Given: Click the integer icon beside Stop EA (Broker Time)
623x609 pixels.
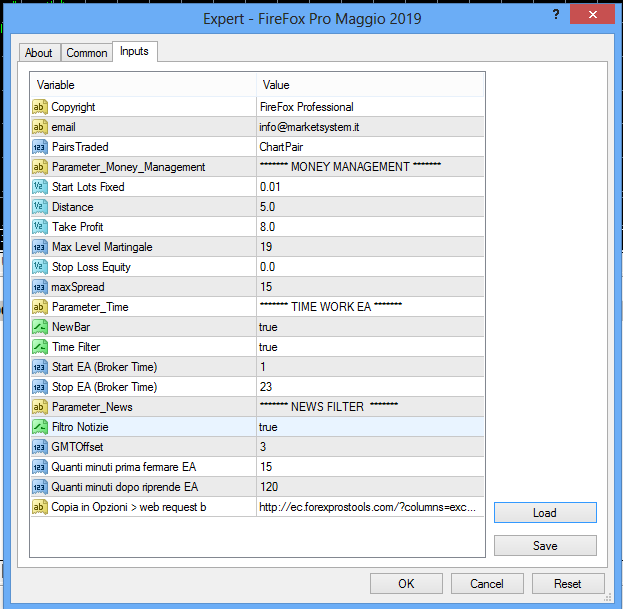Looking at the screenshot, I should tap(40, 387).
